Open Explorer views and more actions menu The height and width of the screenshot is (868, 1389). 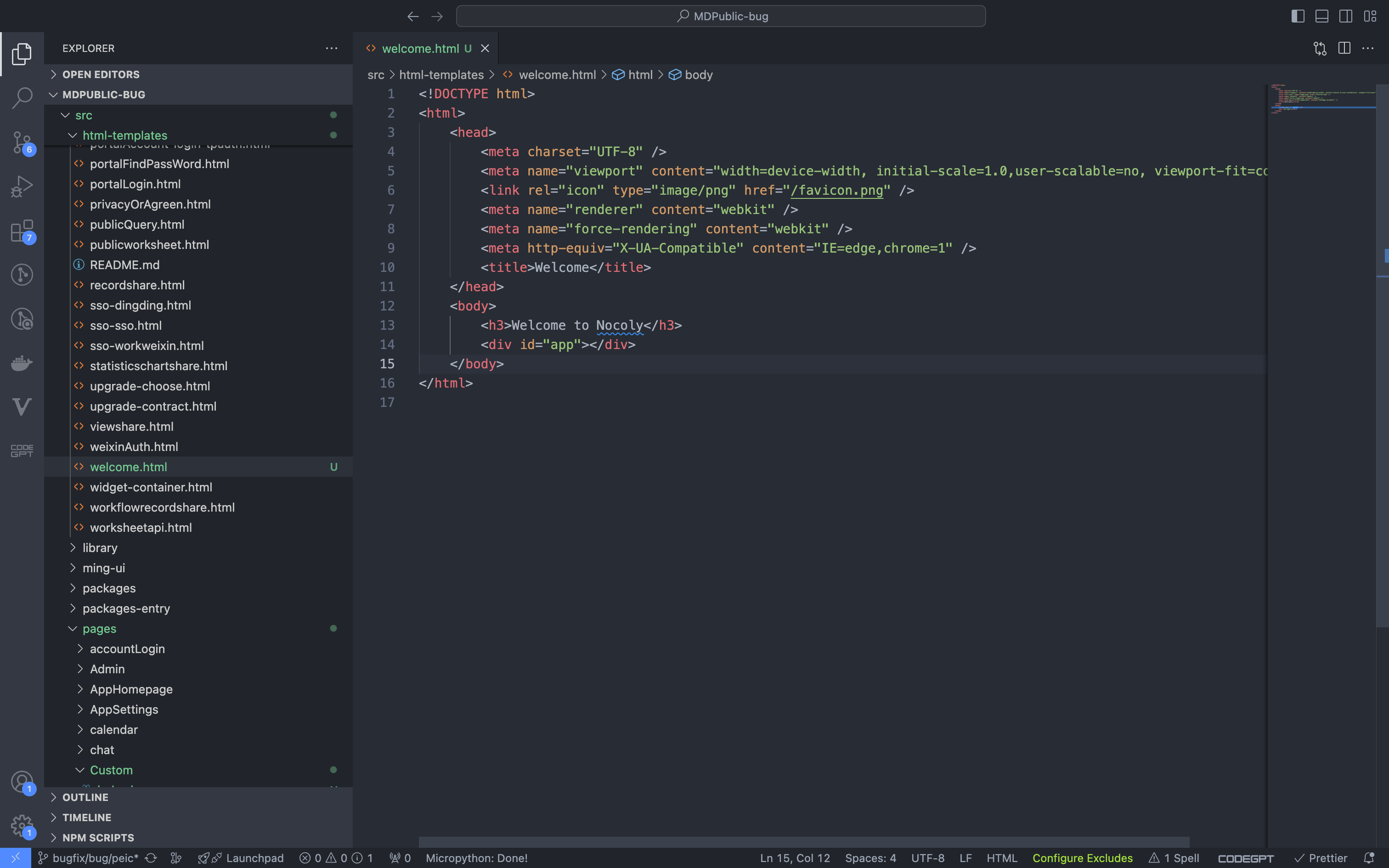click(x=331, y=48)
